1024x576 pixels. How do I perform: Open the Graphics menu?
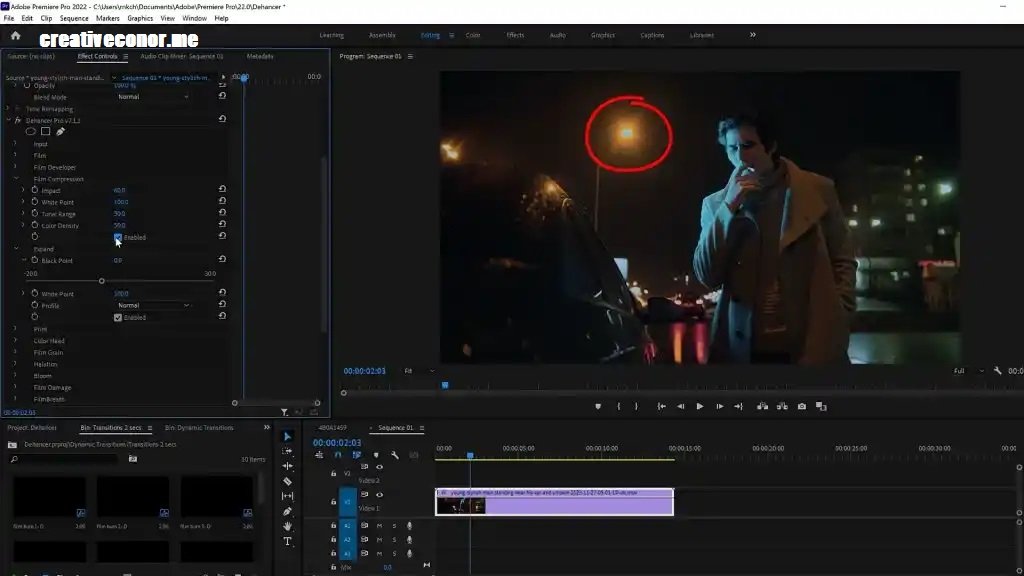click(140, 18)
